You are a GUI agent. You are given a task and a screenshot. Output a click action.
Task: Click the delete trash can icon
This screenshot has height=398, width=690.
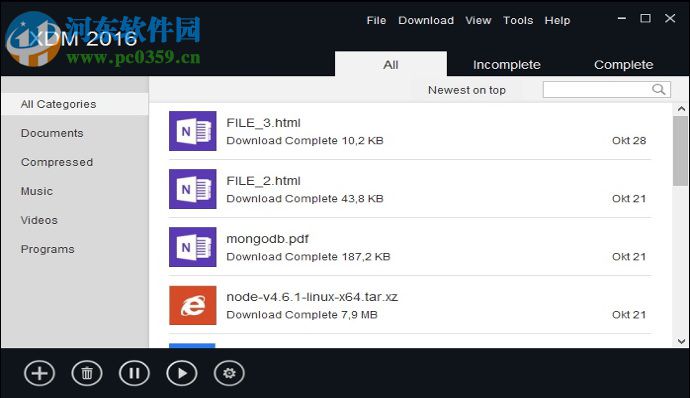87,373
